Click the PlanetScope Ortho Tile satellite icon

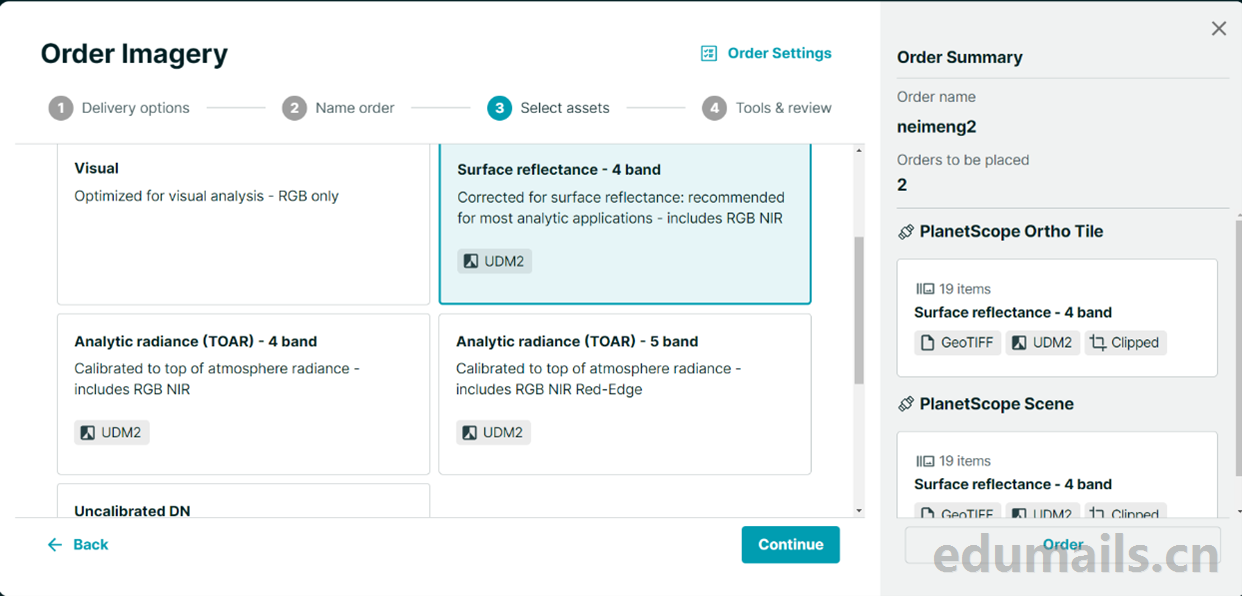pyautogui.click(x=906, y=232)
